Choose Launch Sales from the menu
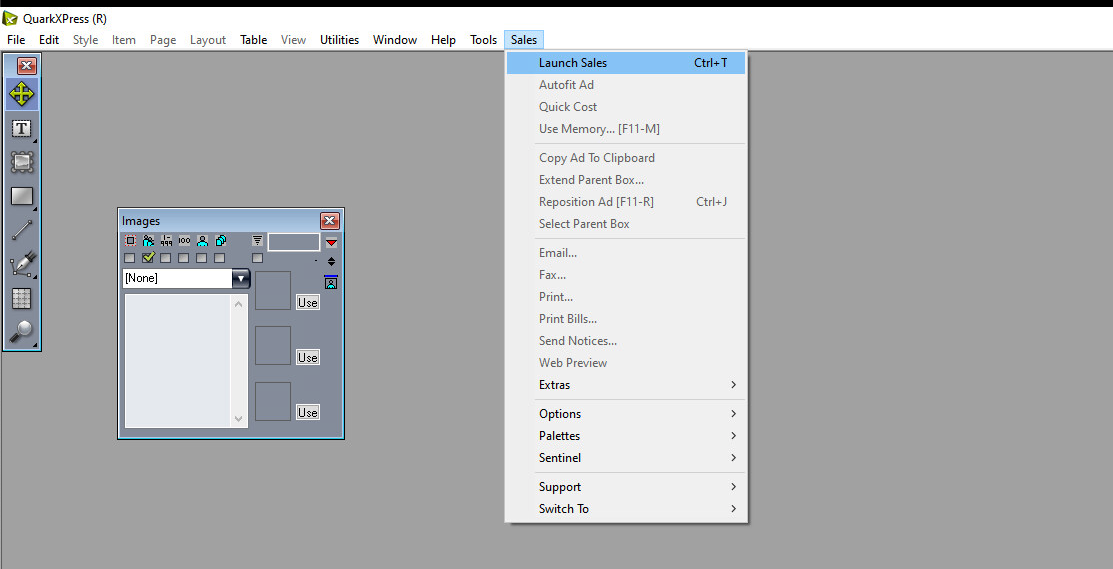This screenshot has width=1113, height=569. click(626, 62)
